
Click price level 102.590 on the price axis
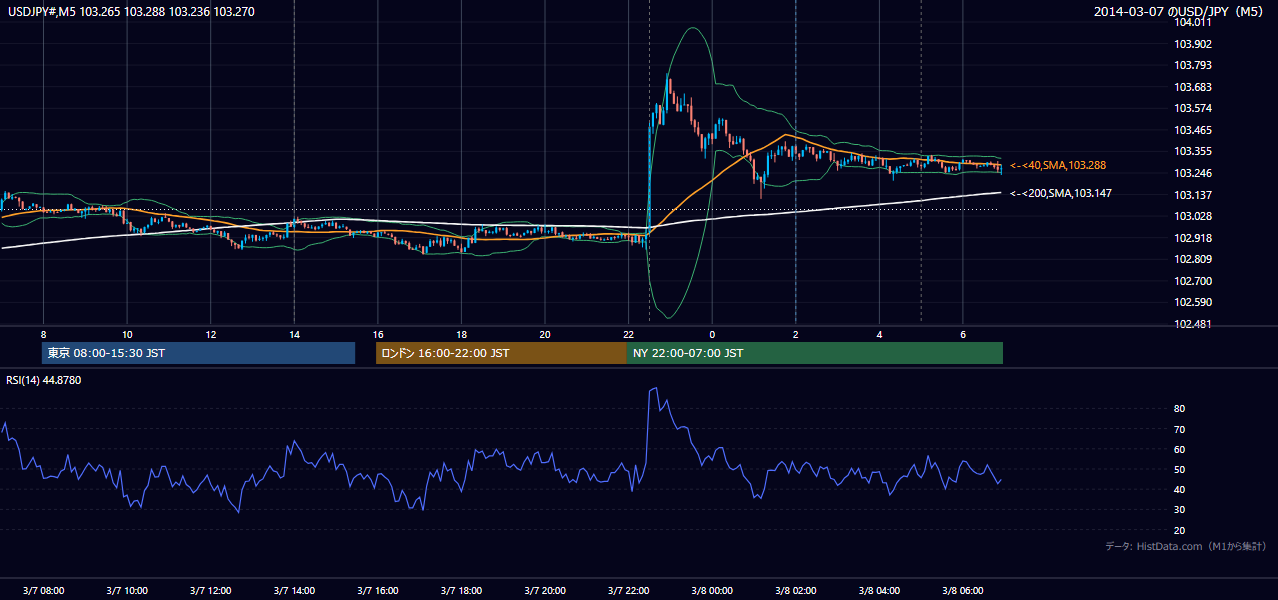tap(1193, 302)
